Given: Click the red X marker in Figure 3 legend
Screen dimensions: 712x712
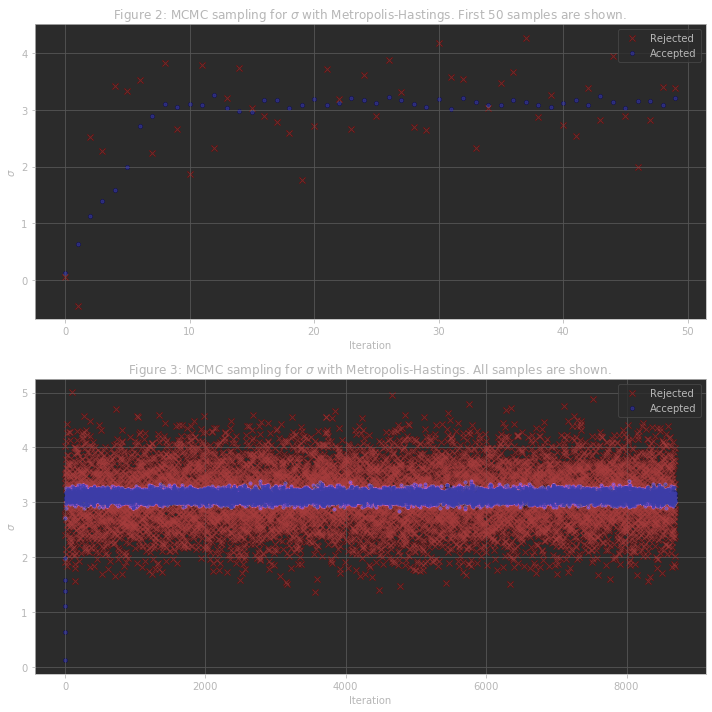Looking at the screenshot, I should point(633,393).
